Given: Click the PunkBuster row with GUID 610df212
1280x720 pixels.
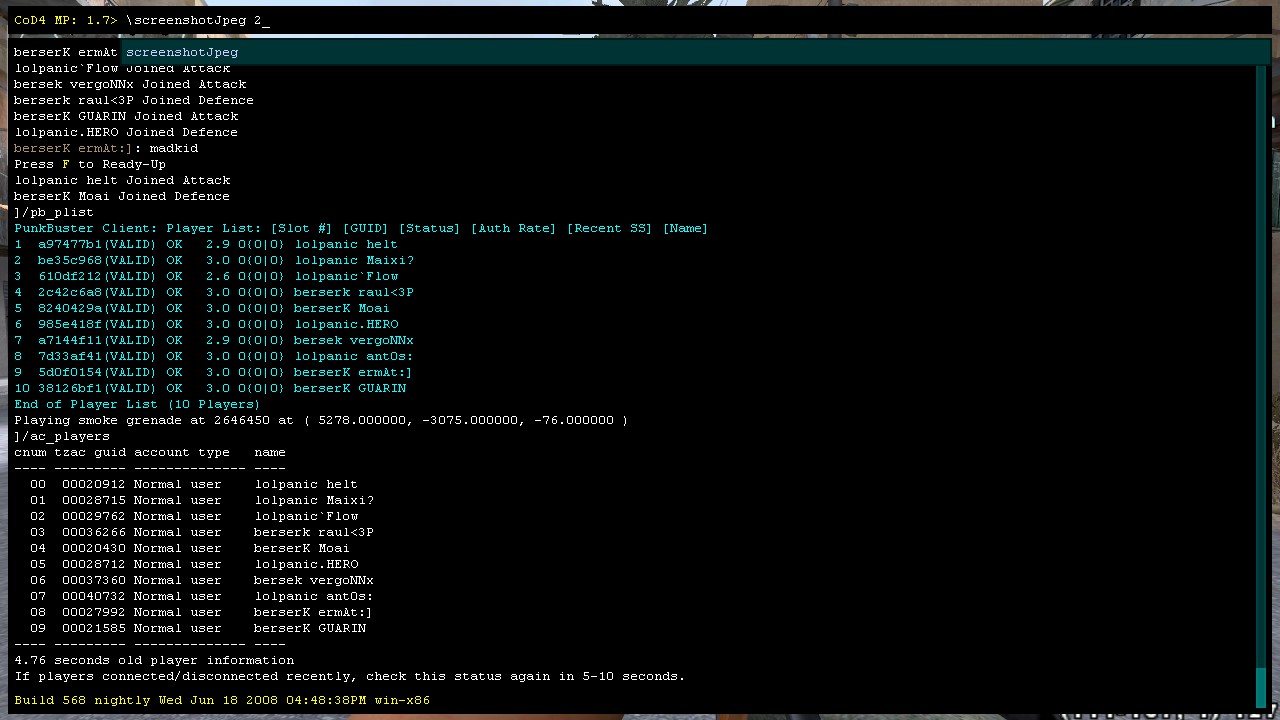Looking at the screenshot, I should [206, 276].
